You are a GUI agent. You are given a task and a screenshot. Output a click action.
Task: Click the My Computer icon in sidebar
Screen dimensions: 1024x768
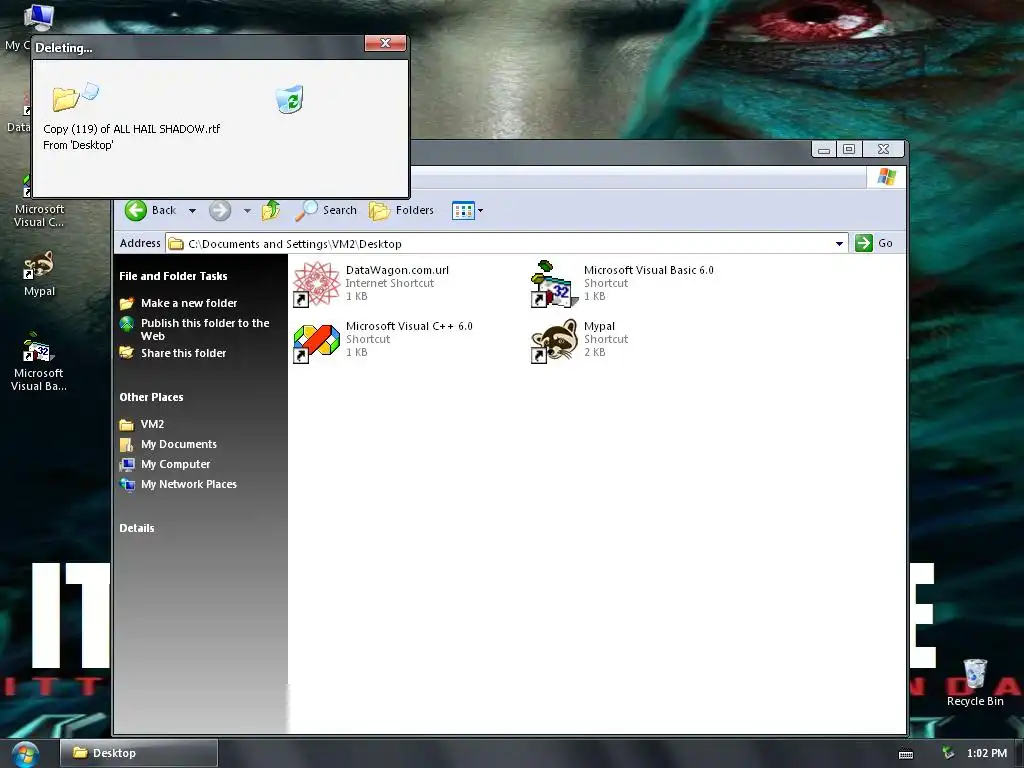click(x=127, y=464)
